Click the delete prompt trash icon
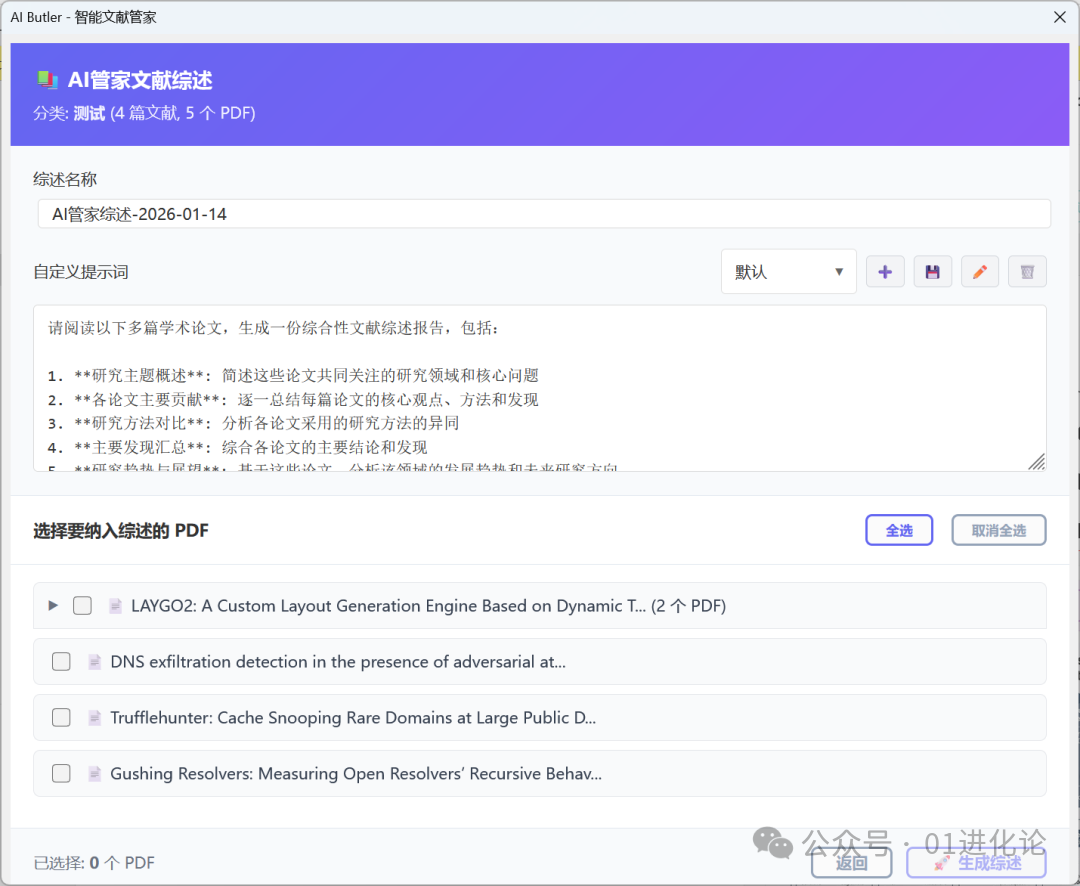The width and height of the screenshot is (1080, 886). (1027, 271)
